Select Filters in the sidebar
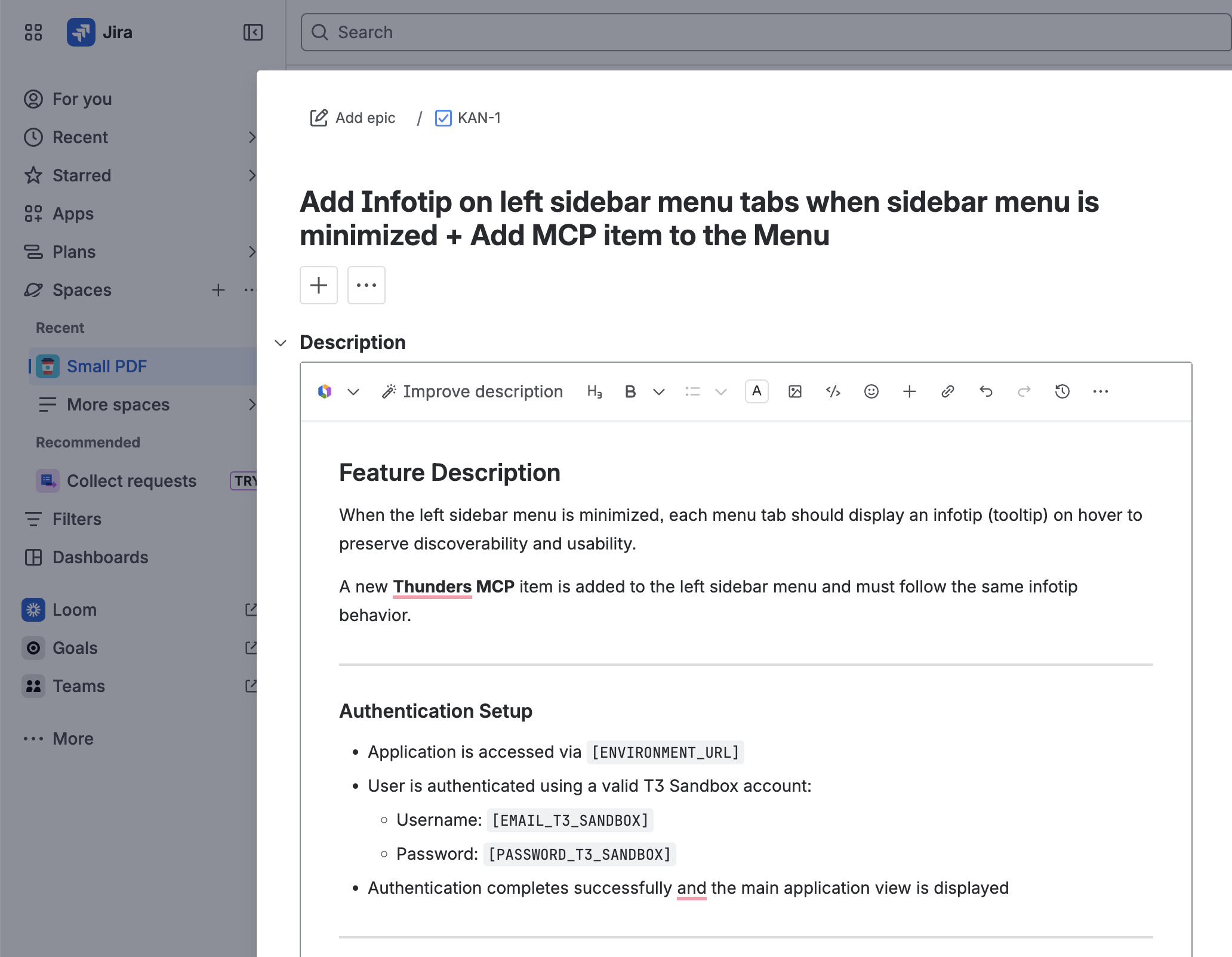 coord(76,519)
